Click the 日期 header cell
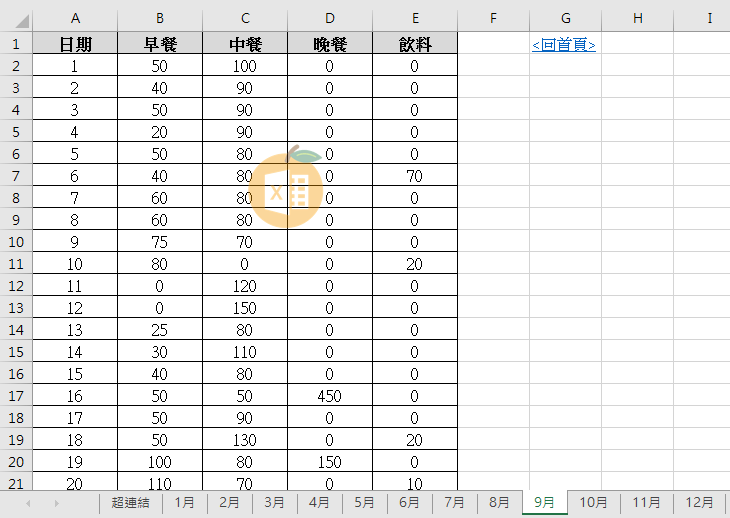The height and width of the screenshot is (518, 730). tap(75, 44)
